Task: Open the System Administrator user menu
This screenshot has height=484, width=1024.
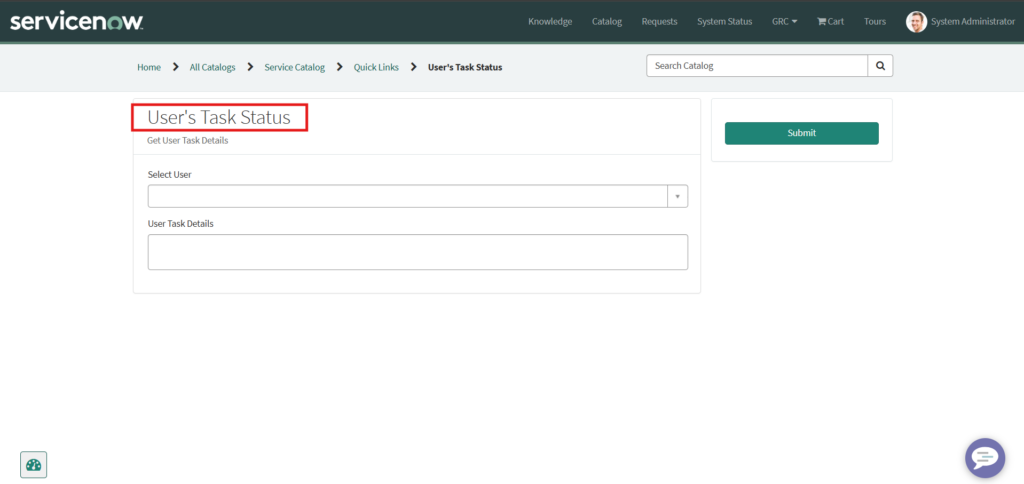Action: pyautogui.click(x=972, y=22)
